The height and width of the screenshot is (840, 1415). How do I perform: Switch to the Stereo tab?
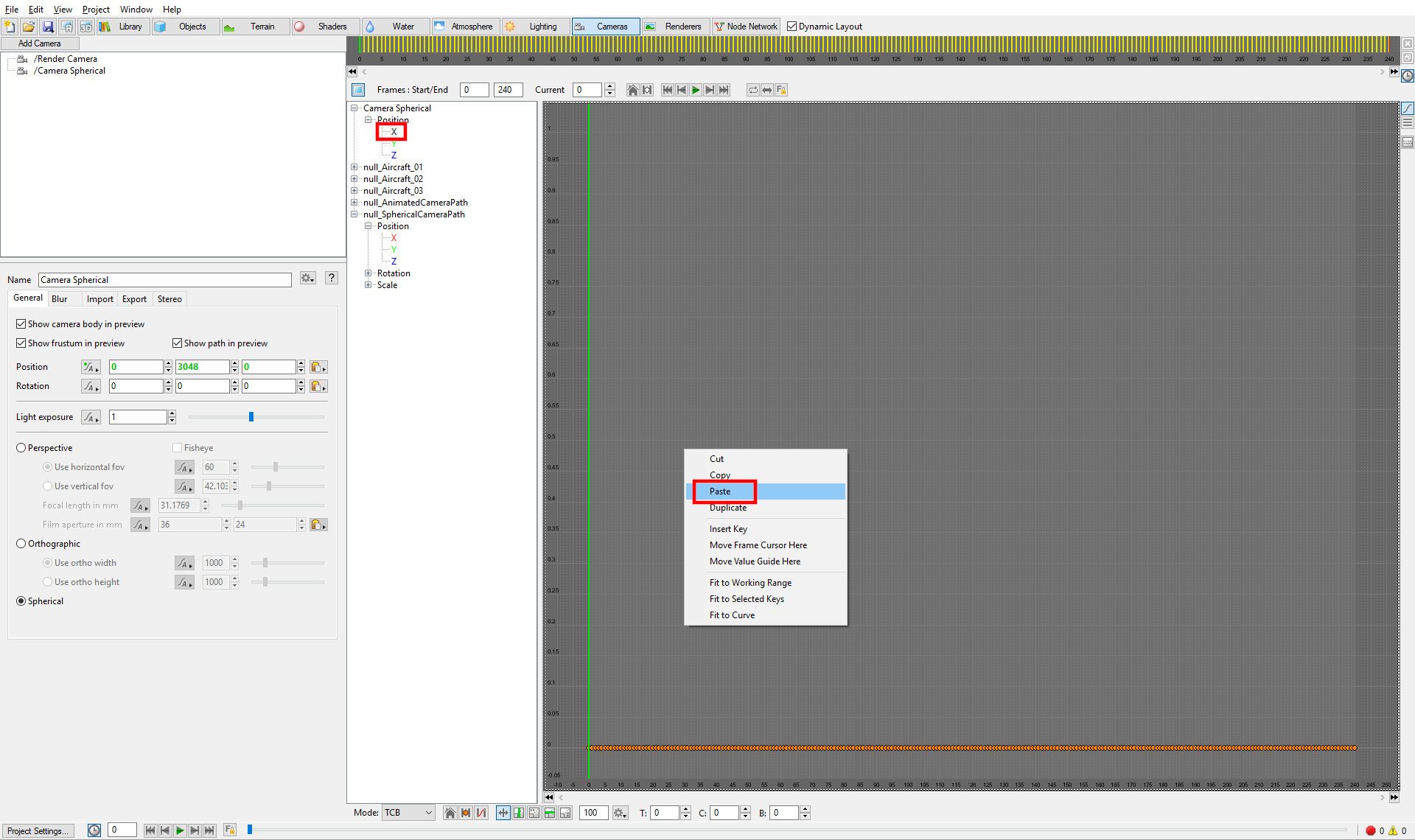(170, 299)
